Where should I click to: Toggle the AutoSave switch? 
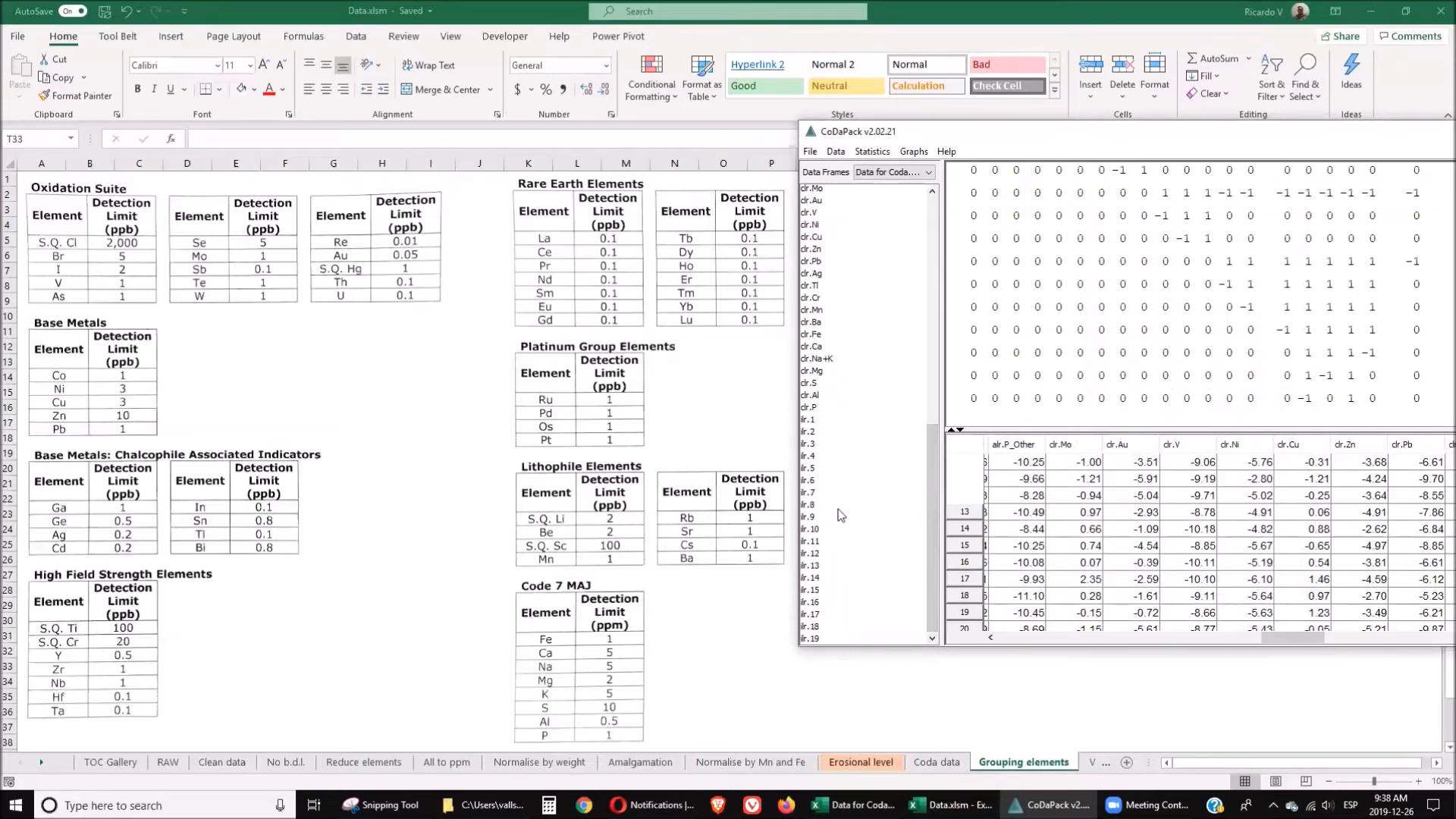pyautogui.click(x=73, y=11)
